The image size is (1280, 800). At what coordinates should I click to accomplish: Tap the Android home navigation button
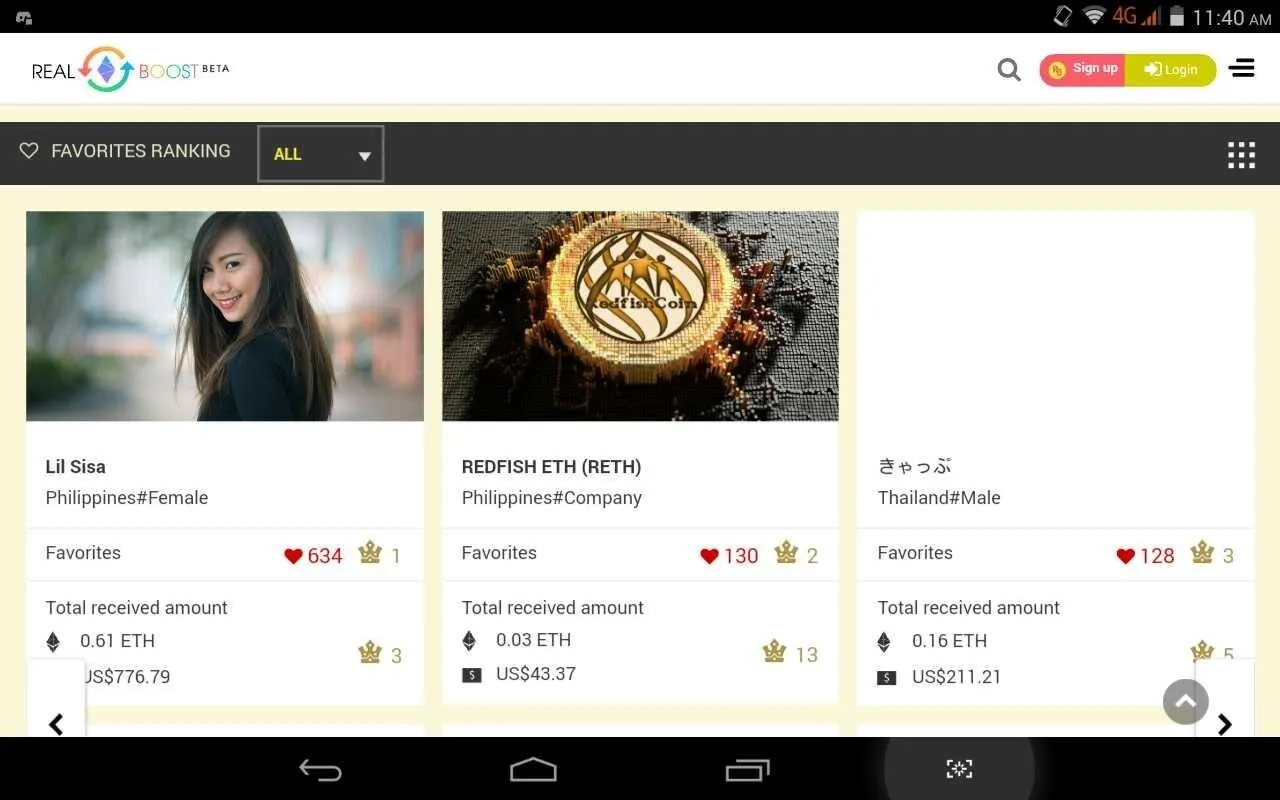533,769
